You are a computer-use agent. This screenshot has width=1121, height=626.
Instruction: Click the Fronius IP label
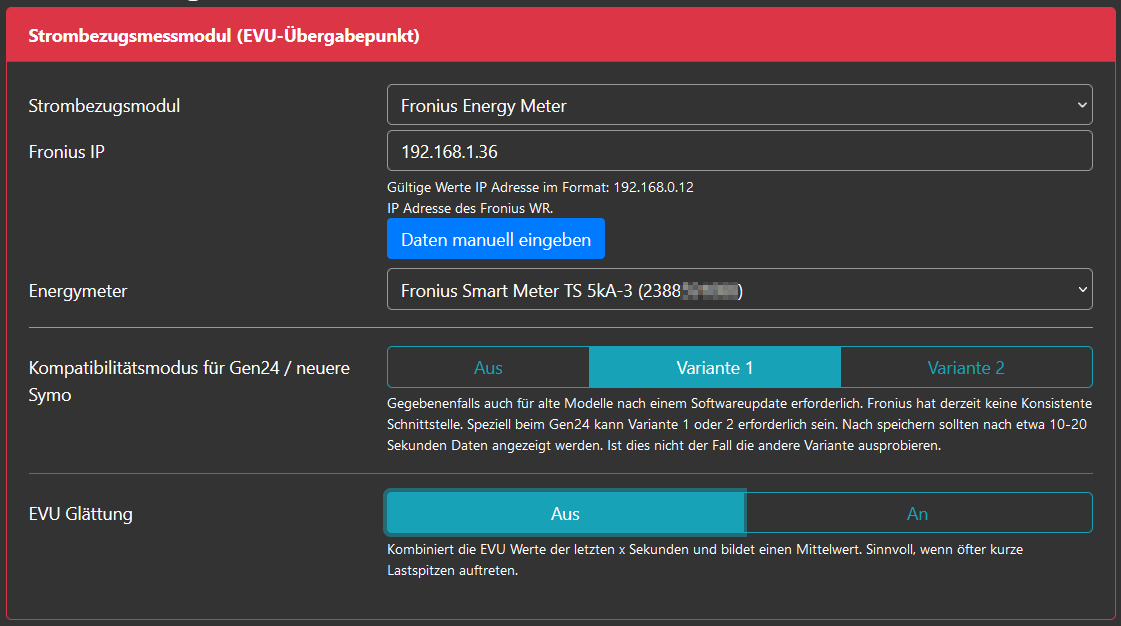[x=67, y=151]
